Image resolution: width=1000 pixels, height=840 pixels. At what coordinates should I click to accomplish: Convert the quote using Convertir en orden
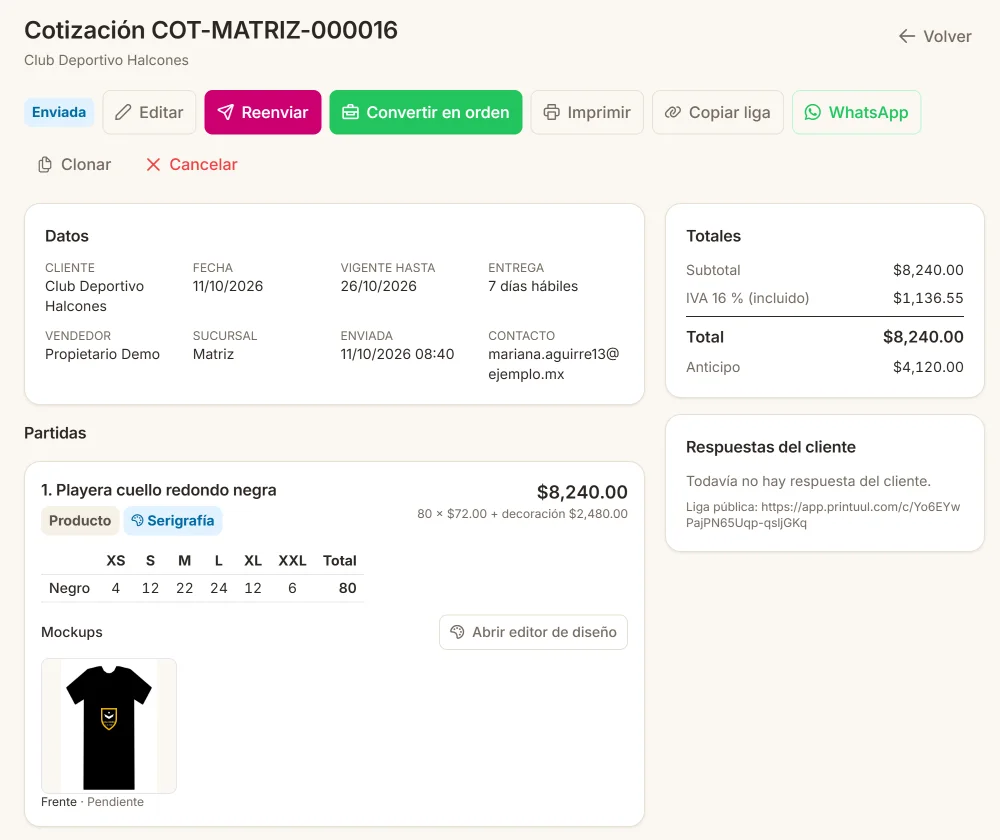(x=425, y=112)
